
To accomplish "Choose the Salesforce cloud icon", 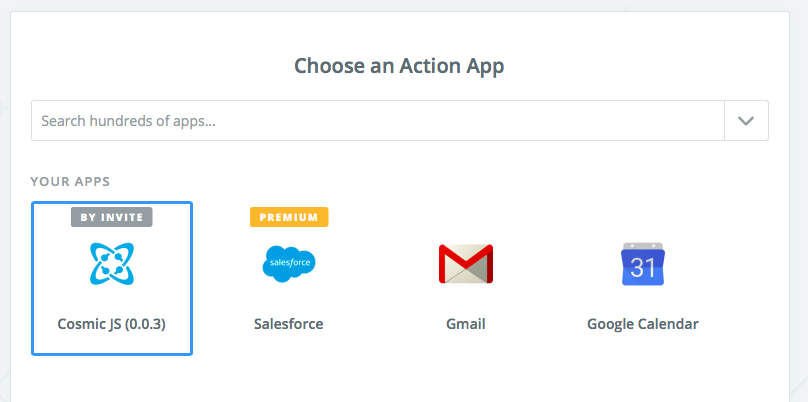I will pos(289,264).
